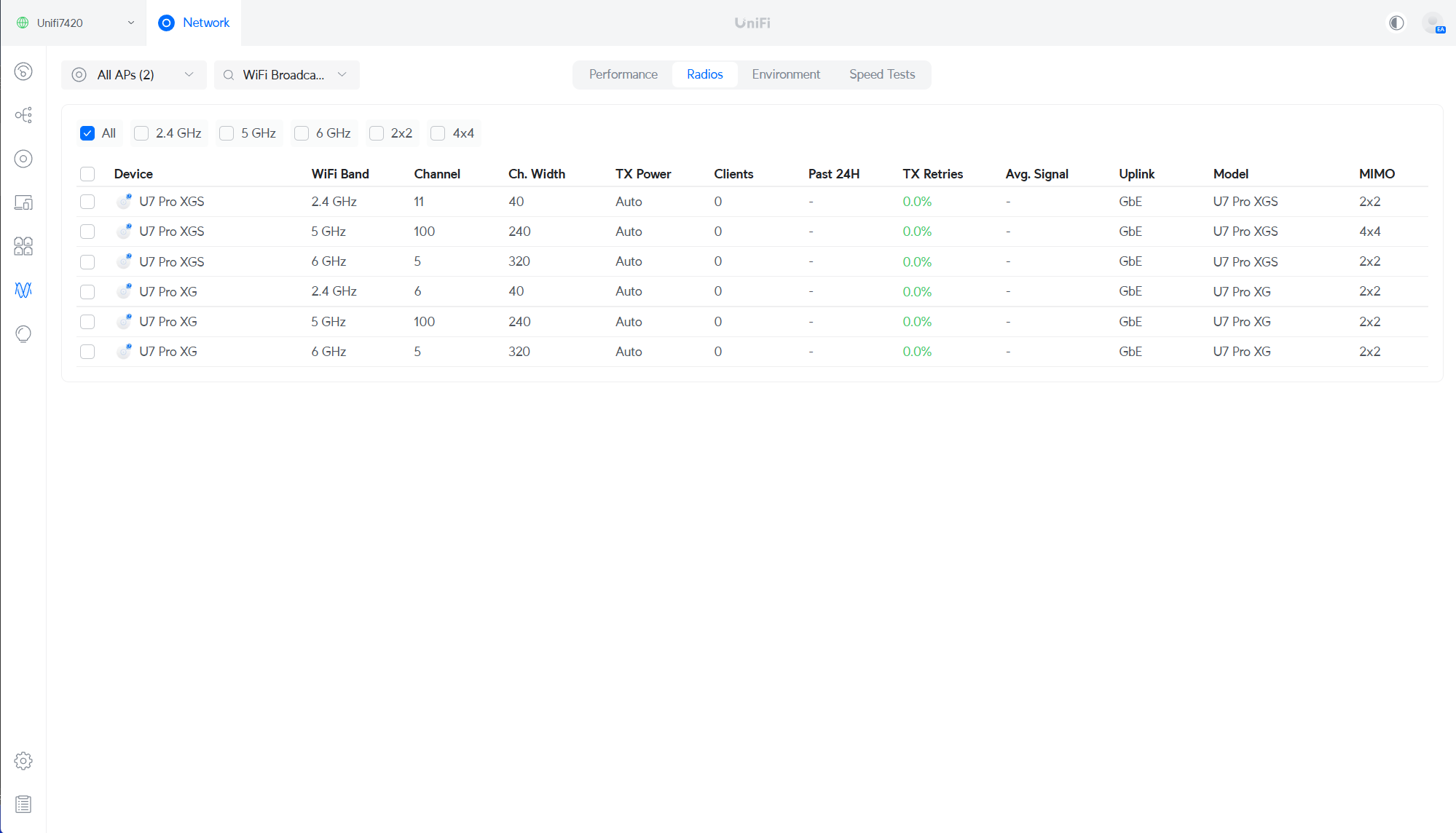Click device icon of U7 Pro XG 6 GHz row
This screenshot has width=1456, height=833.
click(125, 351)
